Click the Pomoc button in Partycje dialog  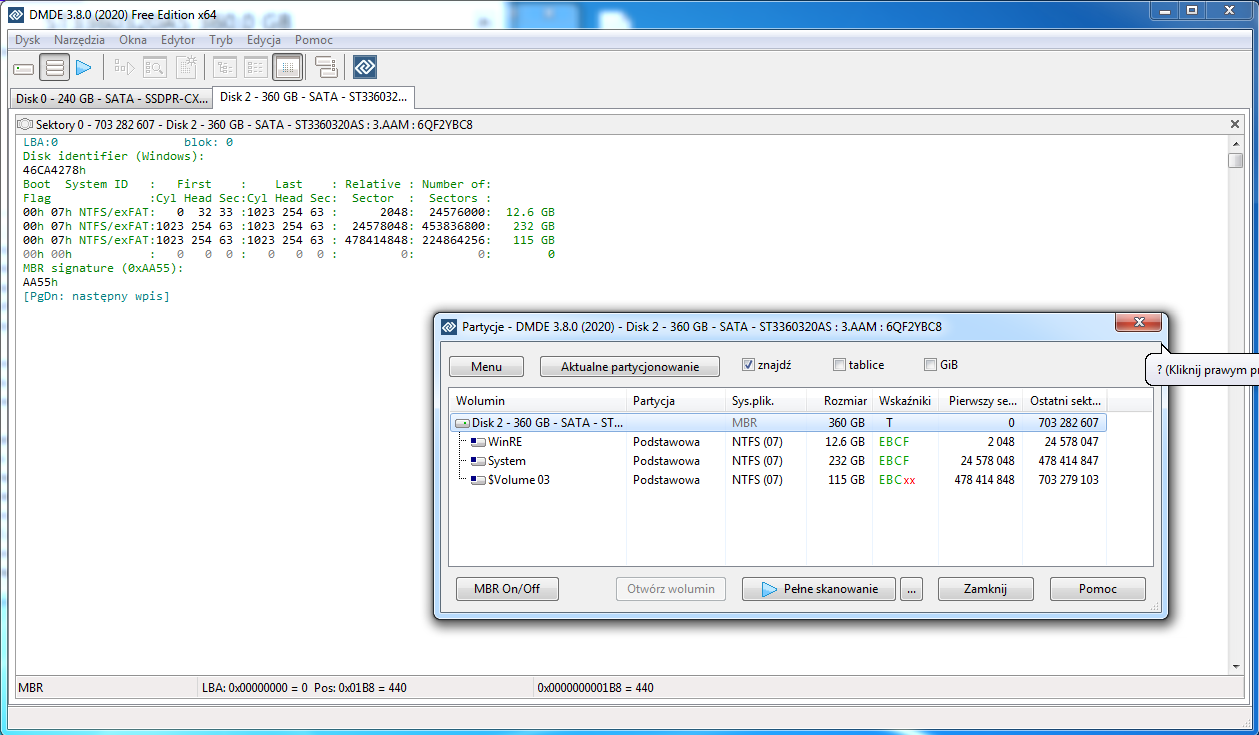(x=1098, y=589)
